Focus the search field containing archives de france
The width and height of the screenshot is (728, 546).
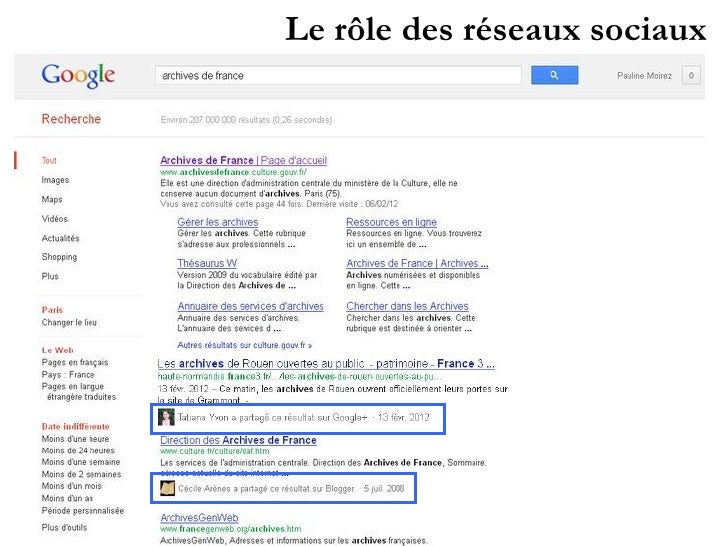pyautogui.click(x=338, y=75)
